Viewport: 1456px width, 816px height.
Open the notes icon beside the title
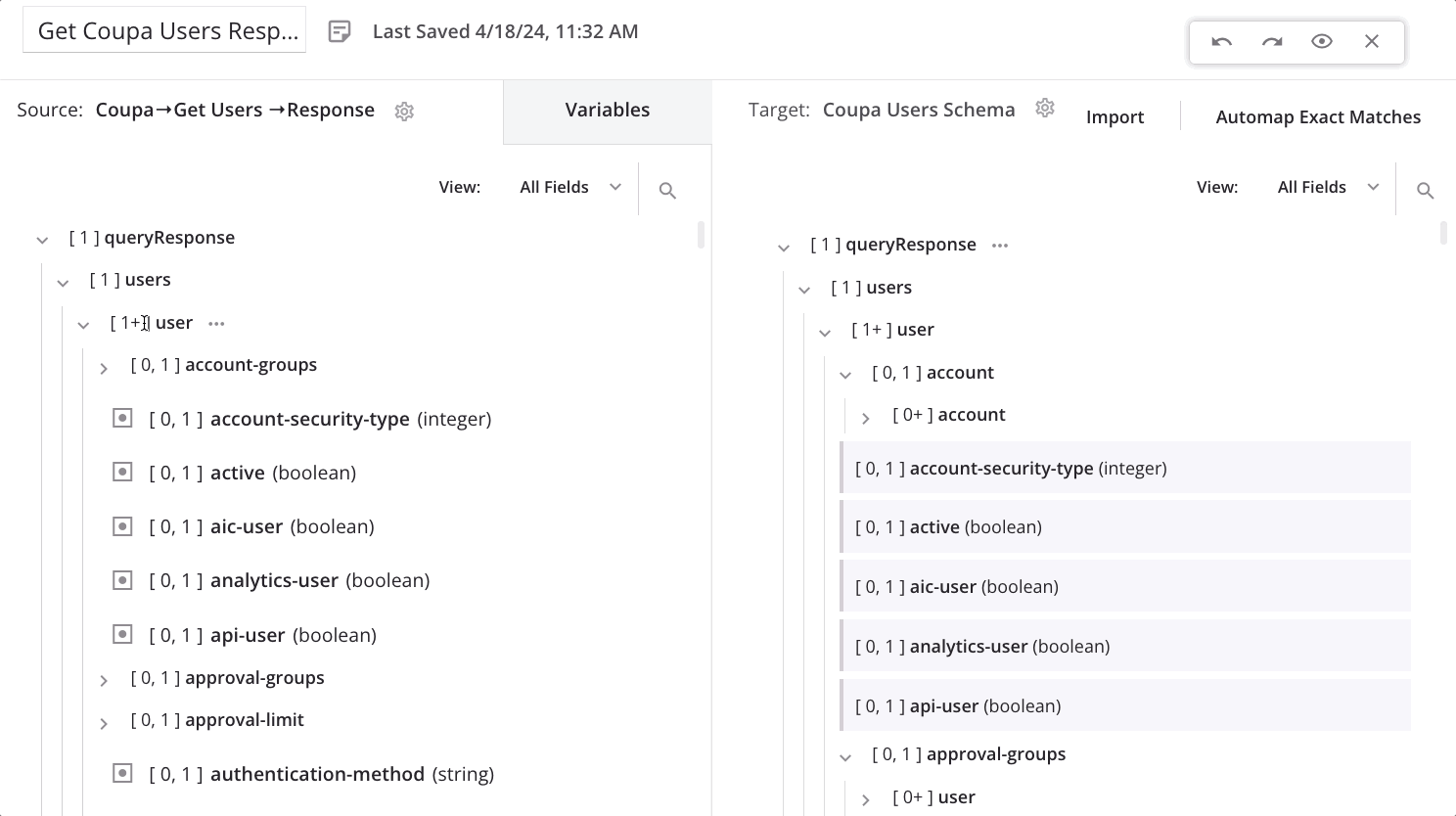[x=340, y=31]
